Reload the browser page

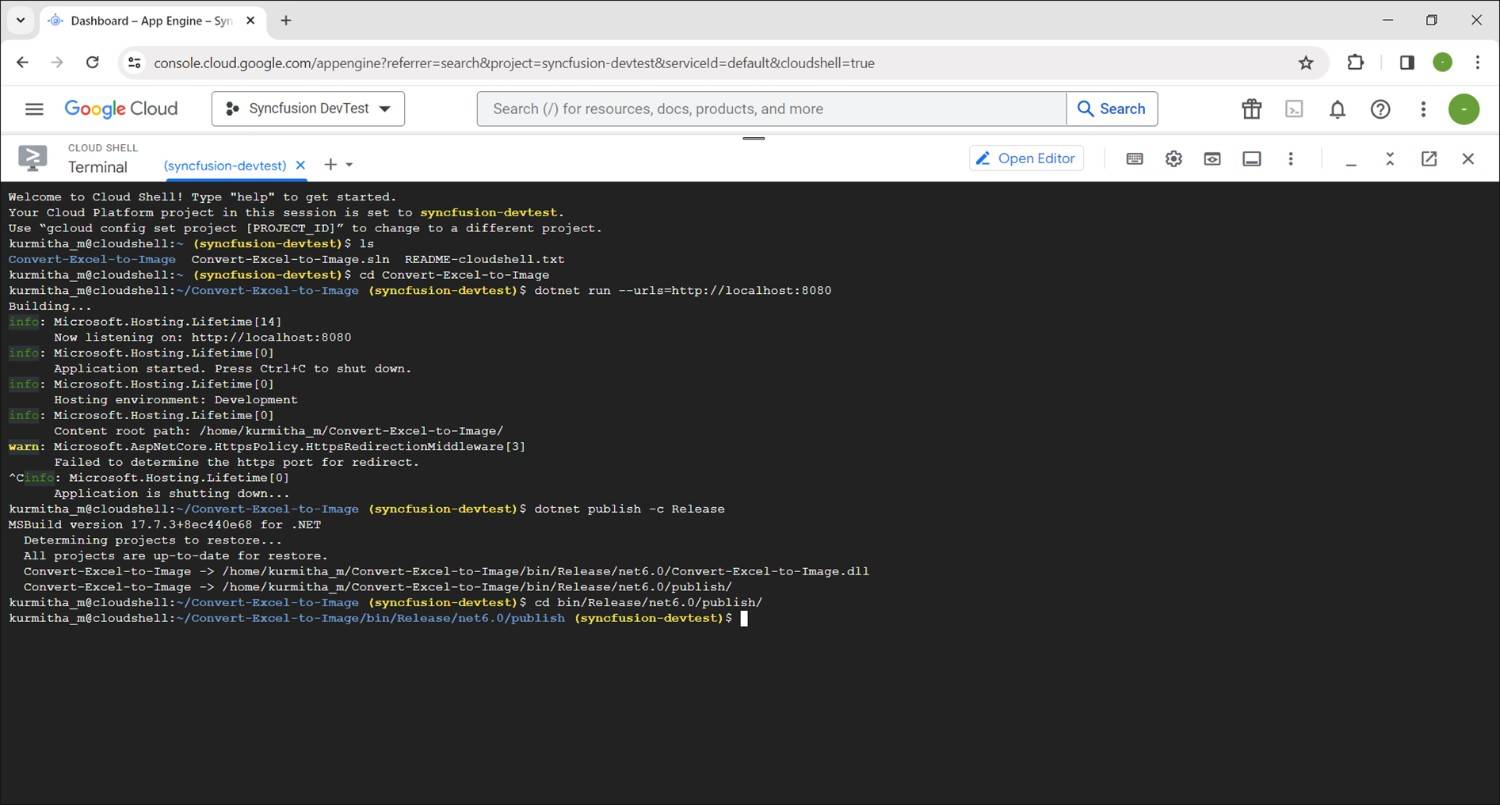[x=92, y=62]
